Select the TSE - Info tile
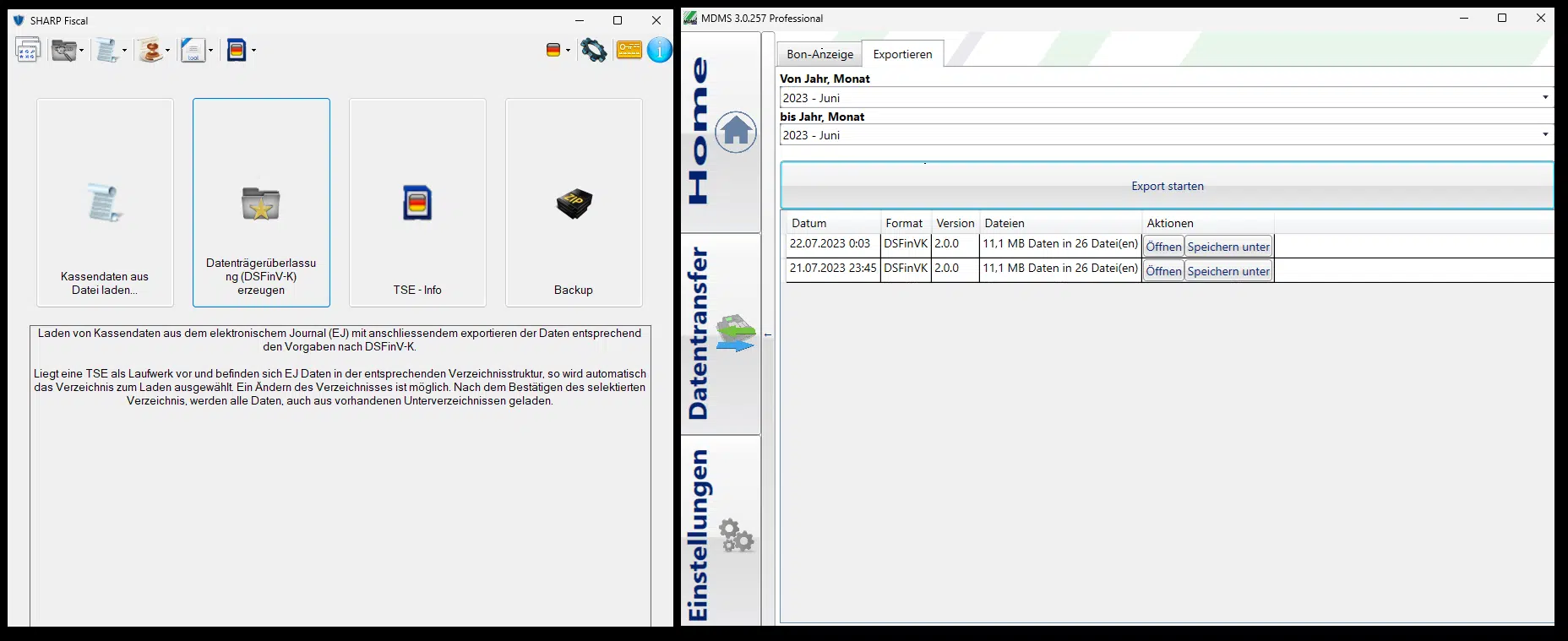Image resolution: width=1568 pixels, height=641 pixels. coord(417,203)
